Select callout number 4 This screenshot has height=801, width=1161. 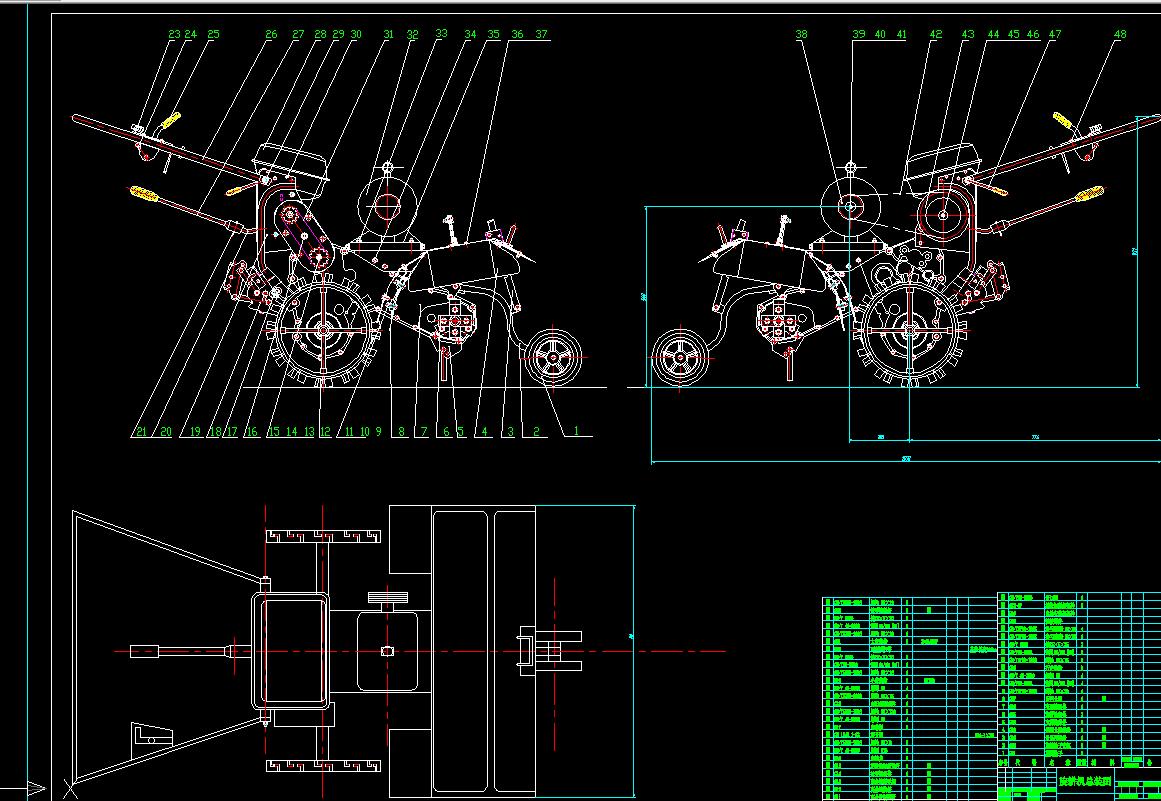point(484,432)
